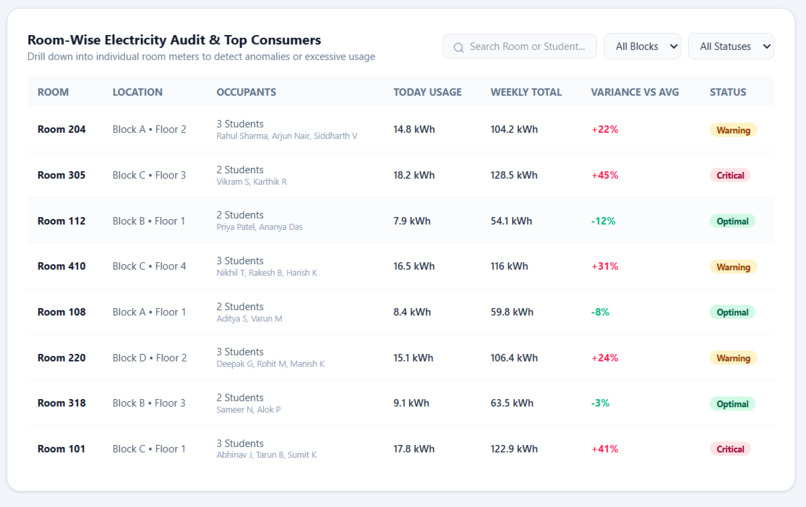Click the search magnifier icon
This screenshot has width=806, height=507.
point(459,47)
